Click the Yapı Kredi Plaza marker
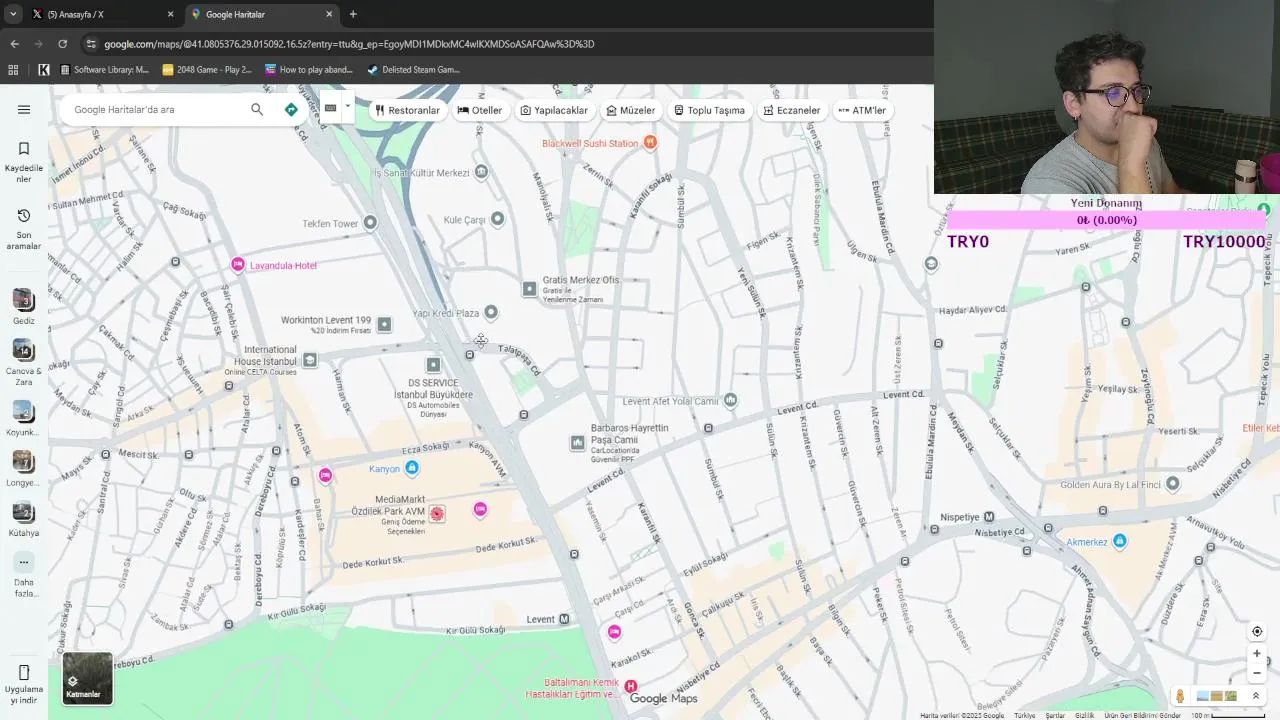Image resolution: width=1280 pixels, height=720 pixels. [x=490, y=312]
